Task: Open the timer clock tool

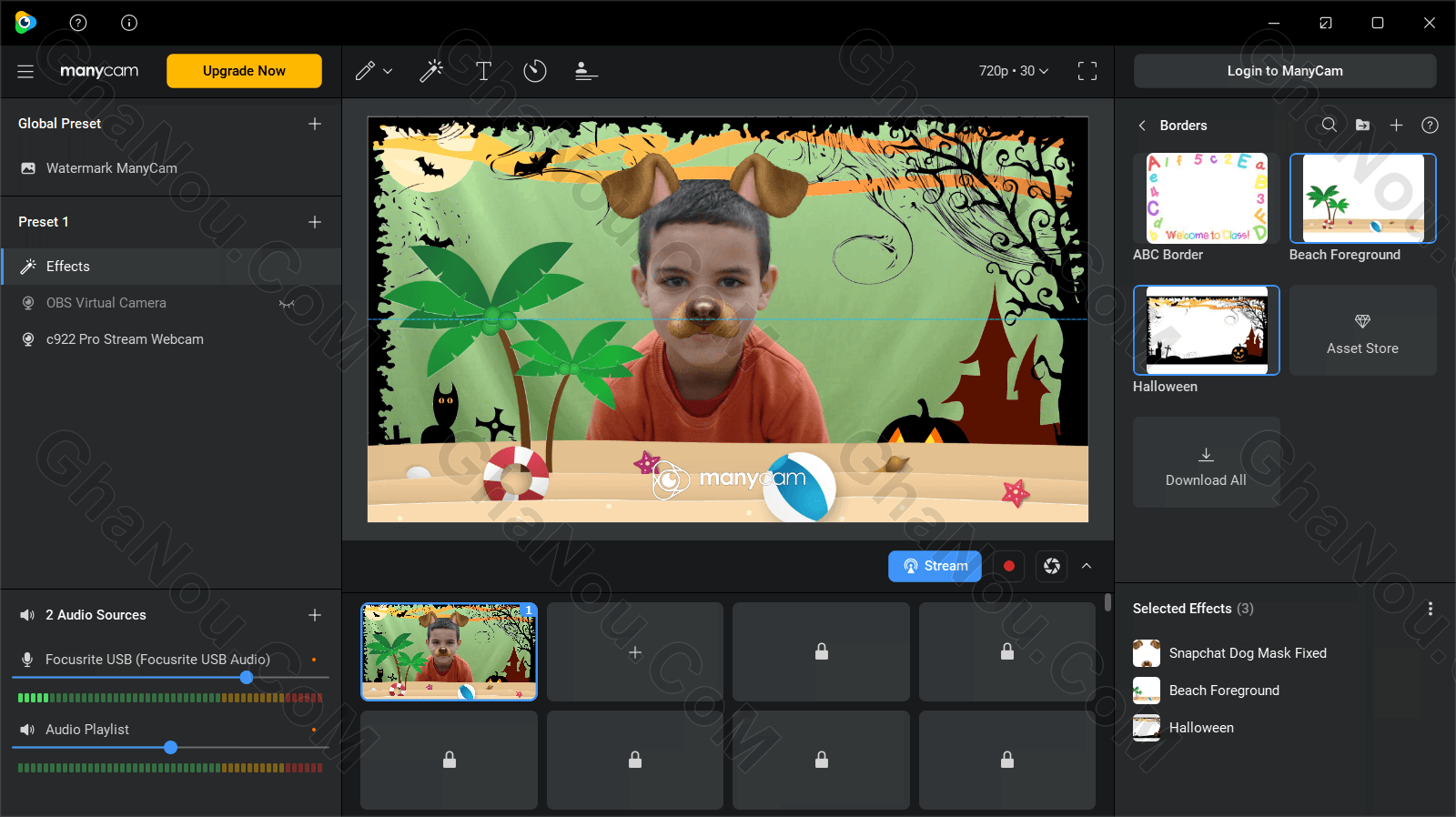Action: [x=535, y=71]
